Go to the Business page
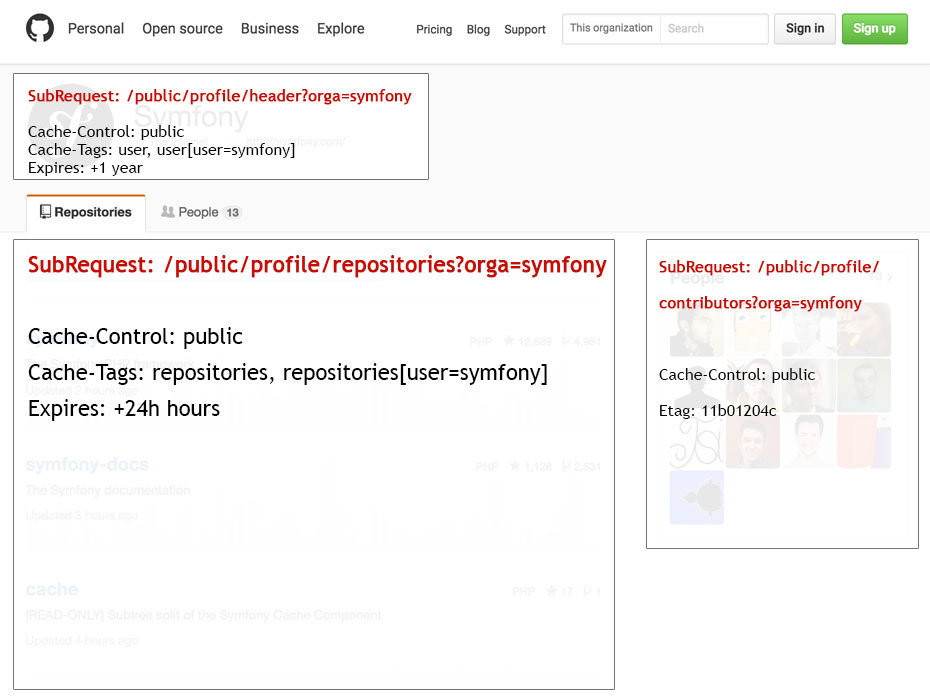Screen dimensions: 930x699 pos(269,28)
